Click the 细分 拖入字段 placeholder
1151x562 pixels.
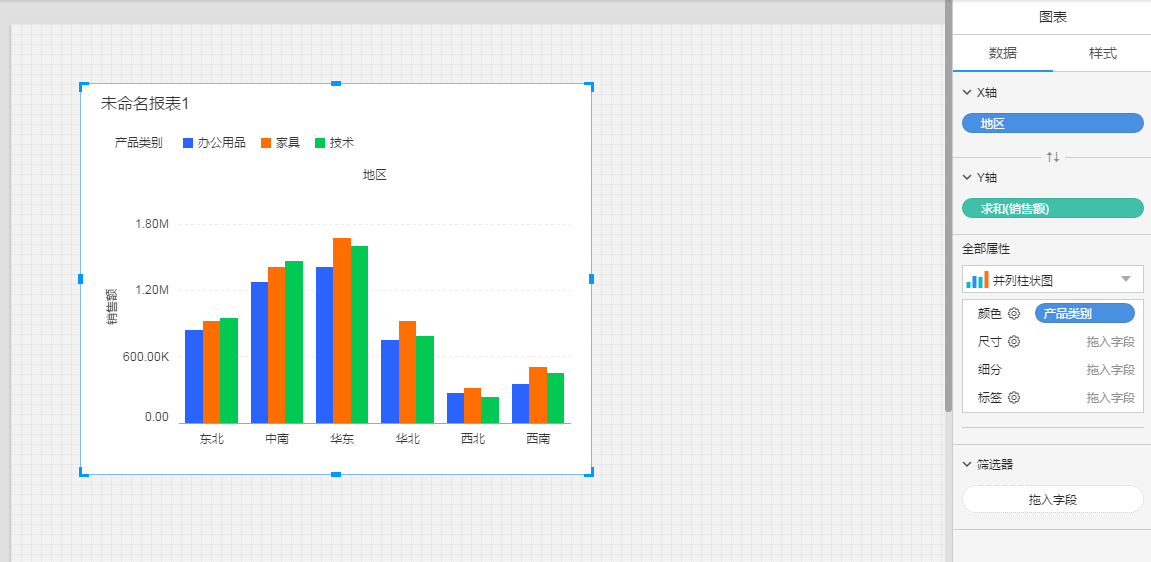[x=1111, y=370]
